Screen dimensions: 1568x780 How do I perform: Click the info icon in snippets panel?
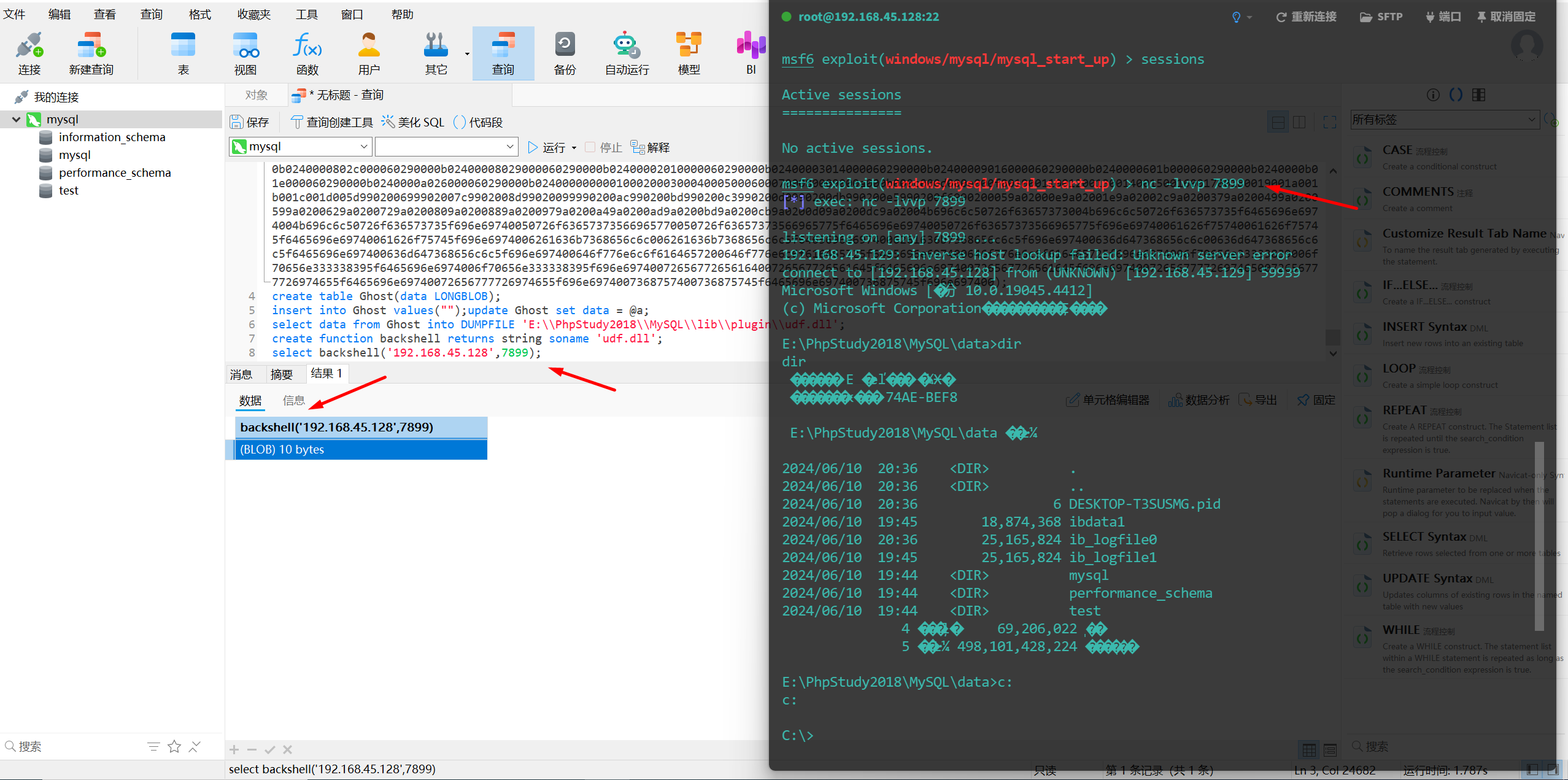coord(1433,95)
